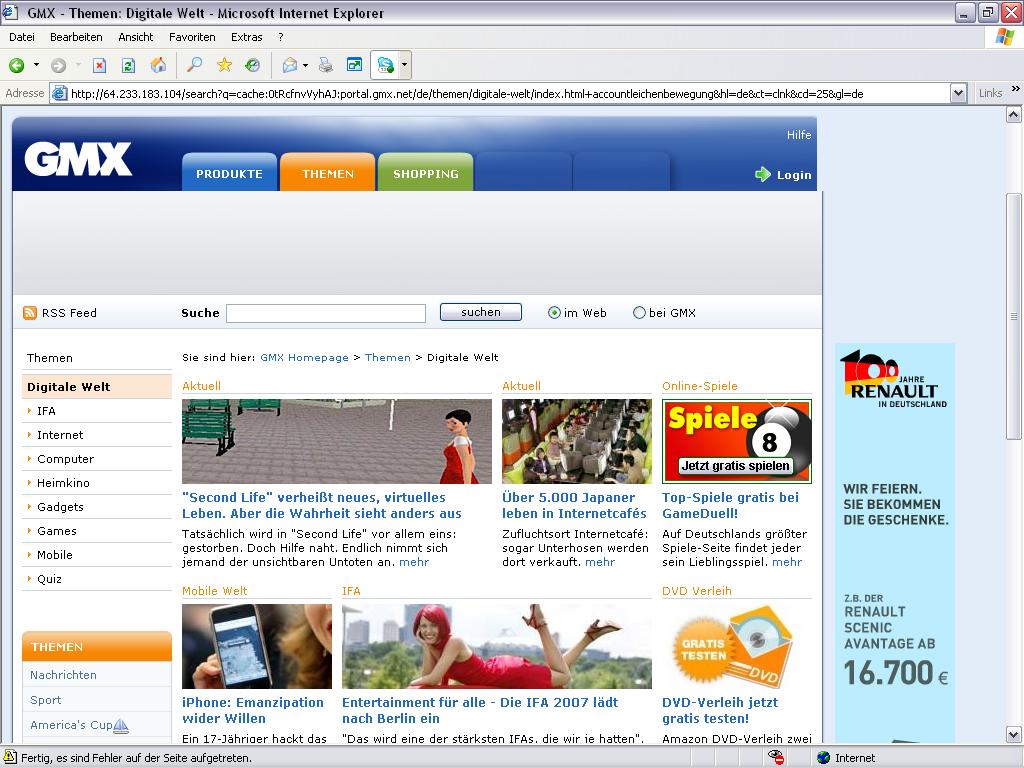Open the Extras menu
The height and width of the screenshot is (768, 1024).
tap(247, 37)
